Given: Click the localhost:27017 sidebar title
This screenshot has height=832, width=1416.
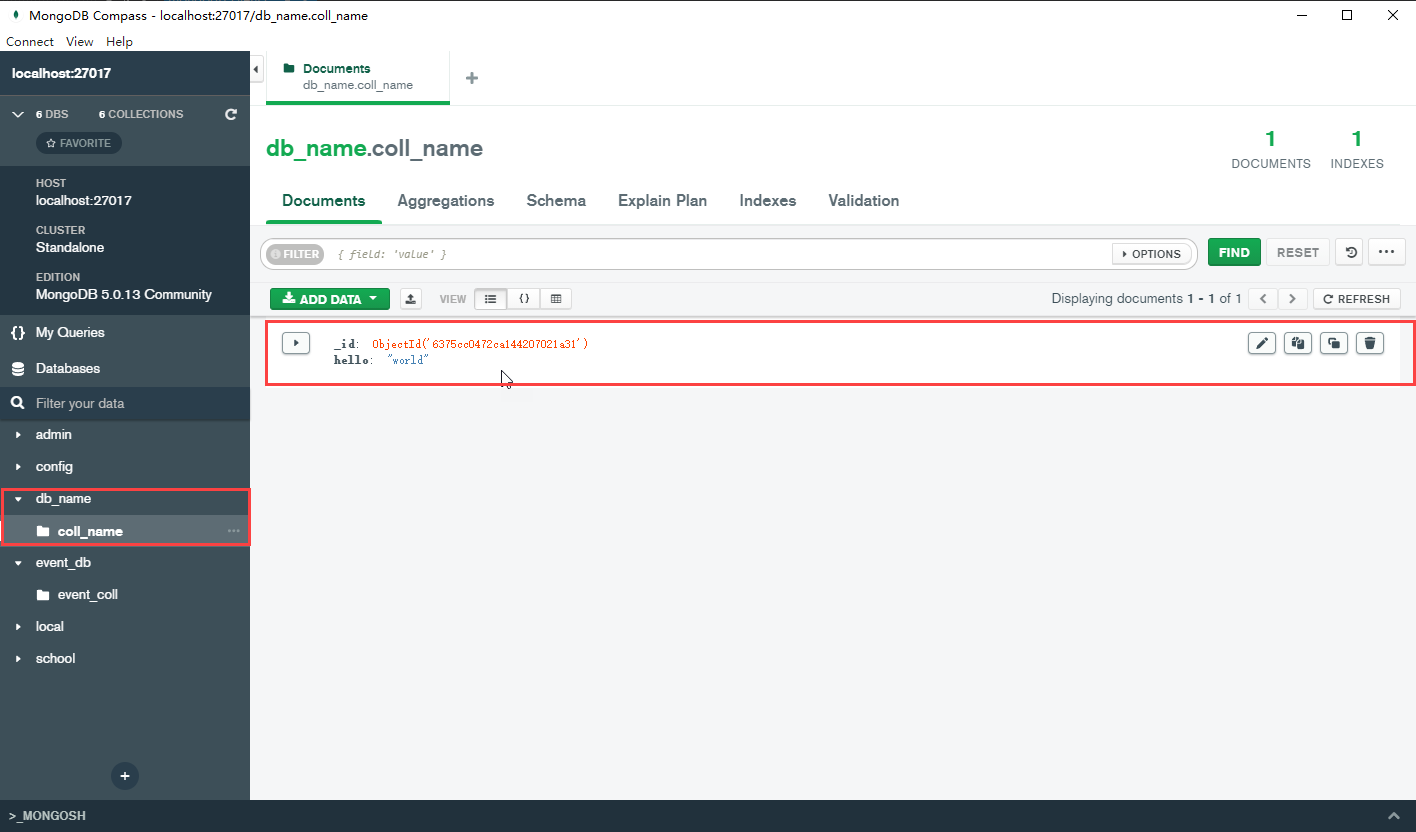Looking at the screenshot, I should [61, 74].
